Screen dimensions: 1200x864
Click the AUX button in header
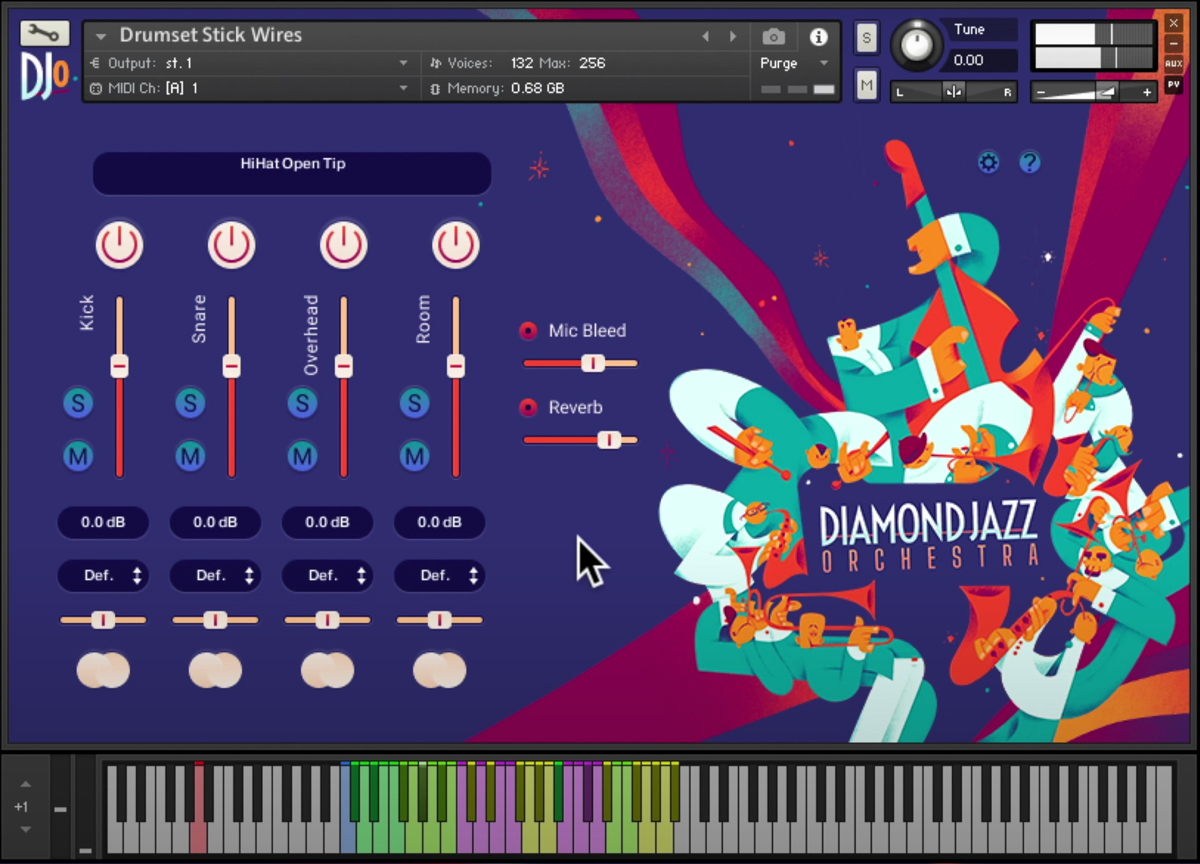tap(1174, 64)
